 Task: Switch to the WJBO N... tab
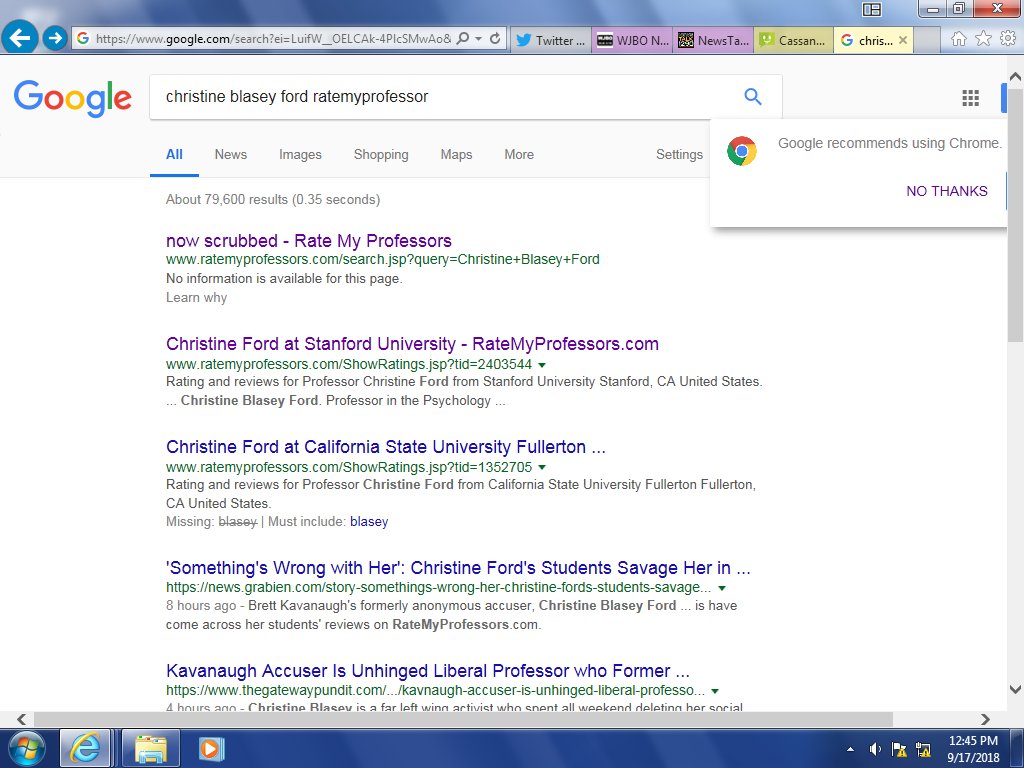coord(632,40)
